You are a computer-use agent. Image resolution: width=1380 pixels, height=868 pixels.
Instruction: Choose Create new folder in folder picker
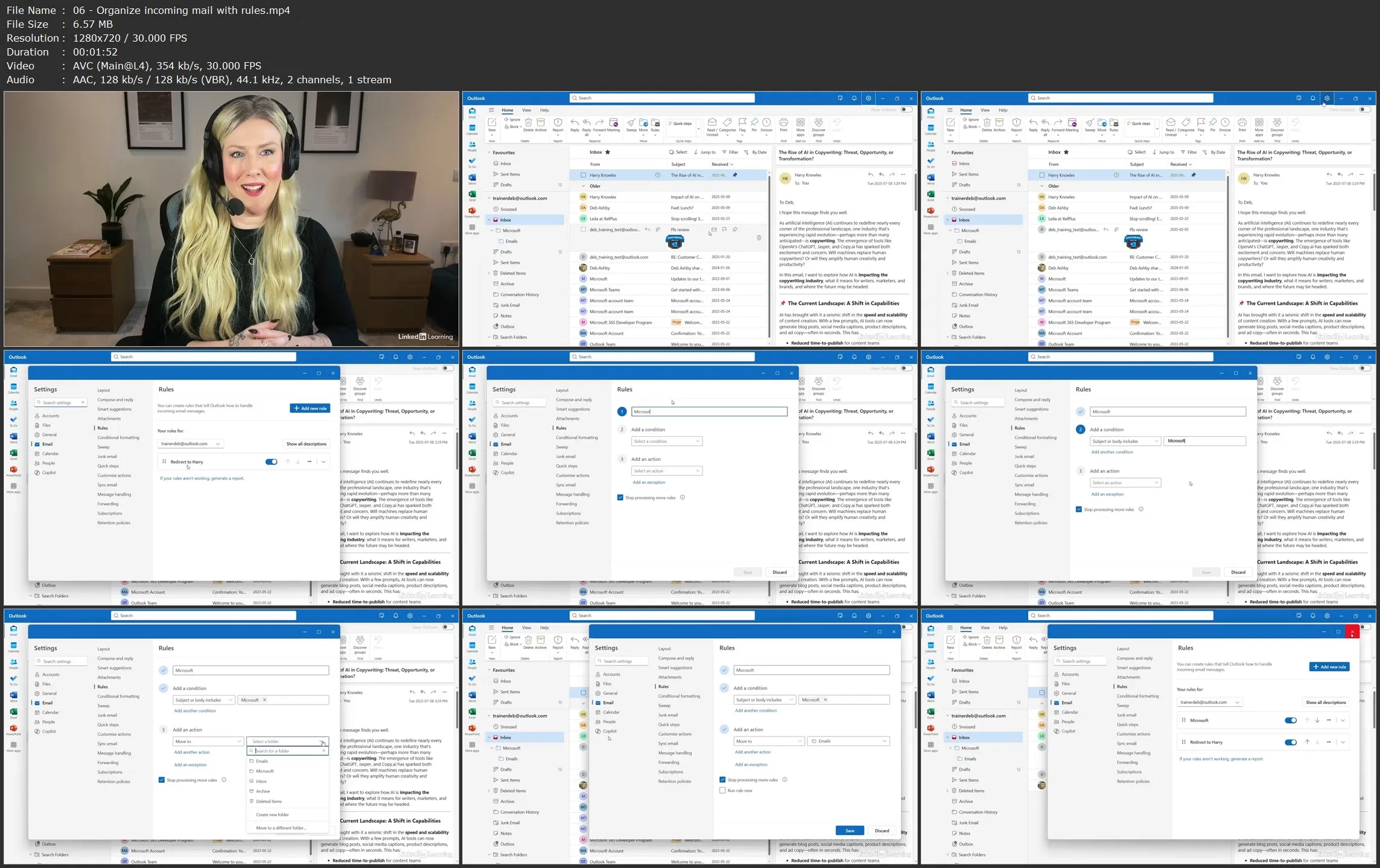point(272,814)
